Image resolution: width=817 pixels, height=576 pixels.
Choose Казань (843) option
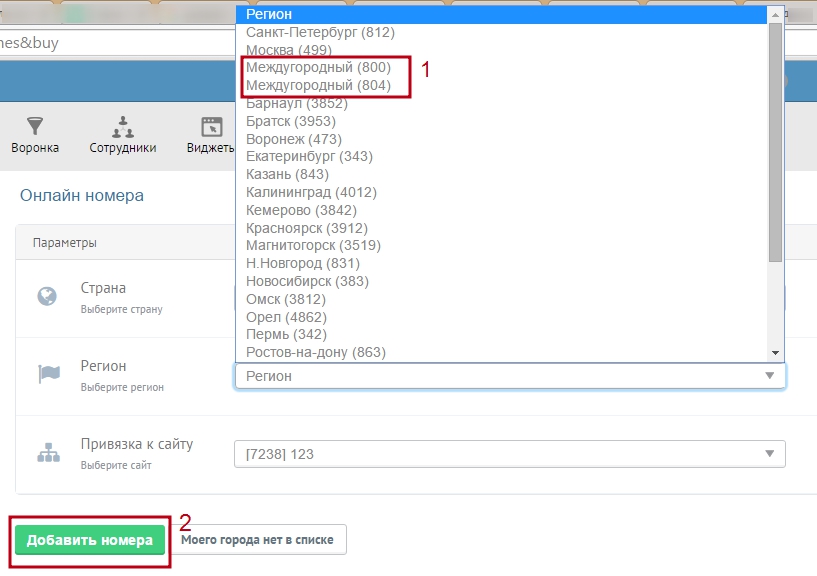tap(502, 174)
